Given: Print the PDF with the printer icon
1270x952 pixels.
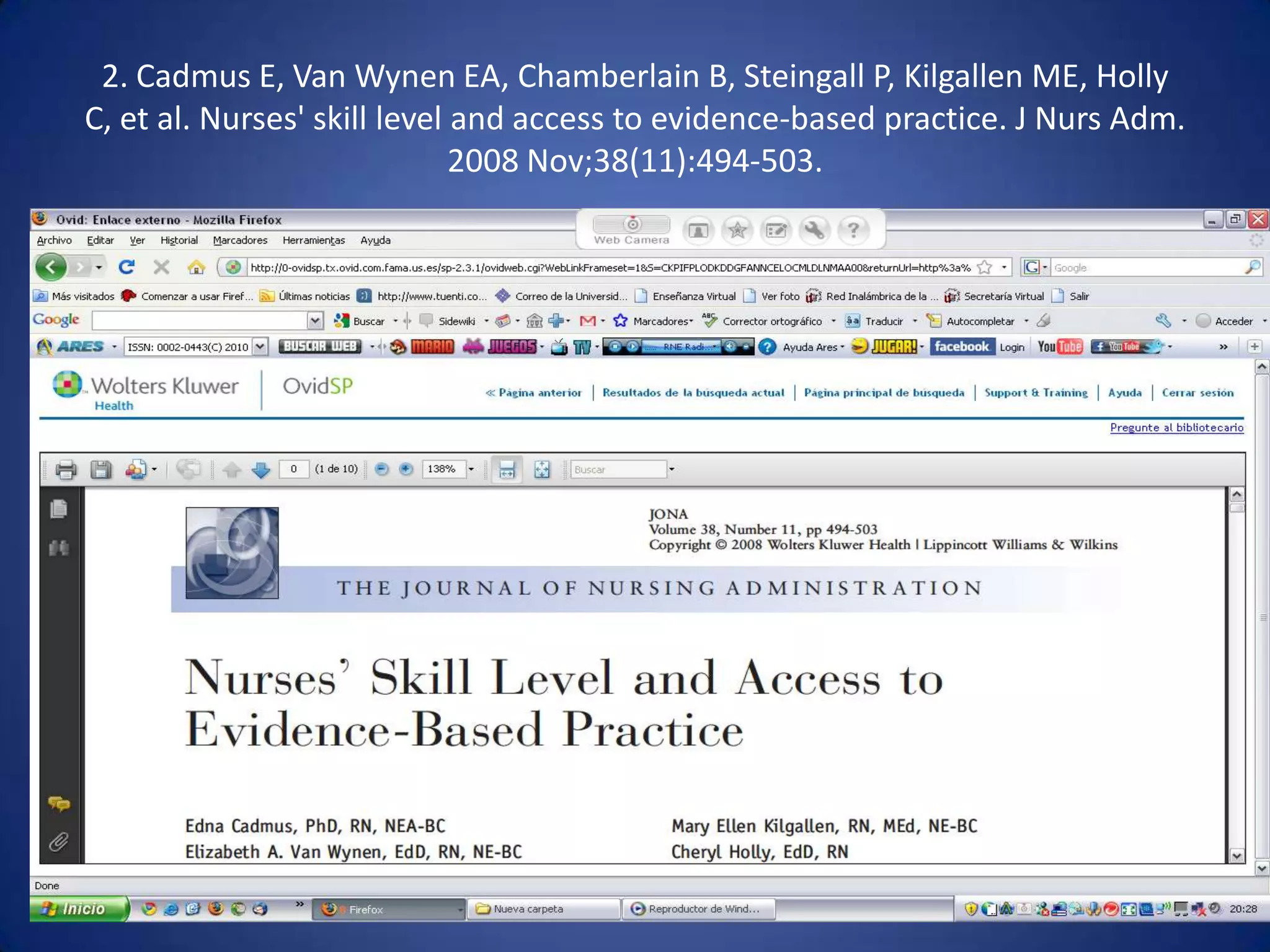Looking at the screenshot, I should click(x=66, y=469).
